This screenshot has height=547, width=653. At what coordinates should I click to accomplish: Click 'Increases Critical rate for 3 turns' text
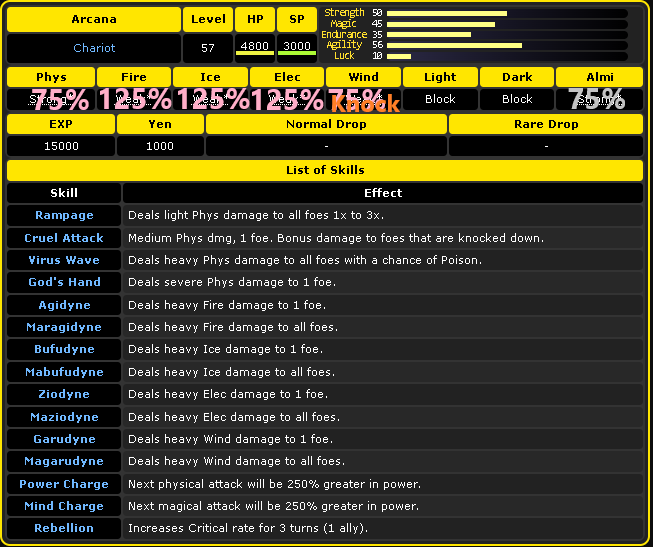coord(248,528)
